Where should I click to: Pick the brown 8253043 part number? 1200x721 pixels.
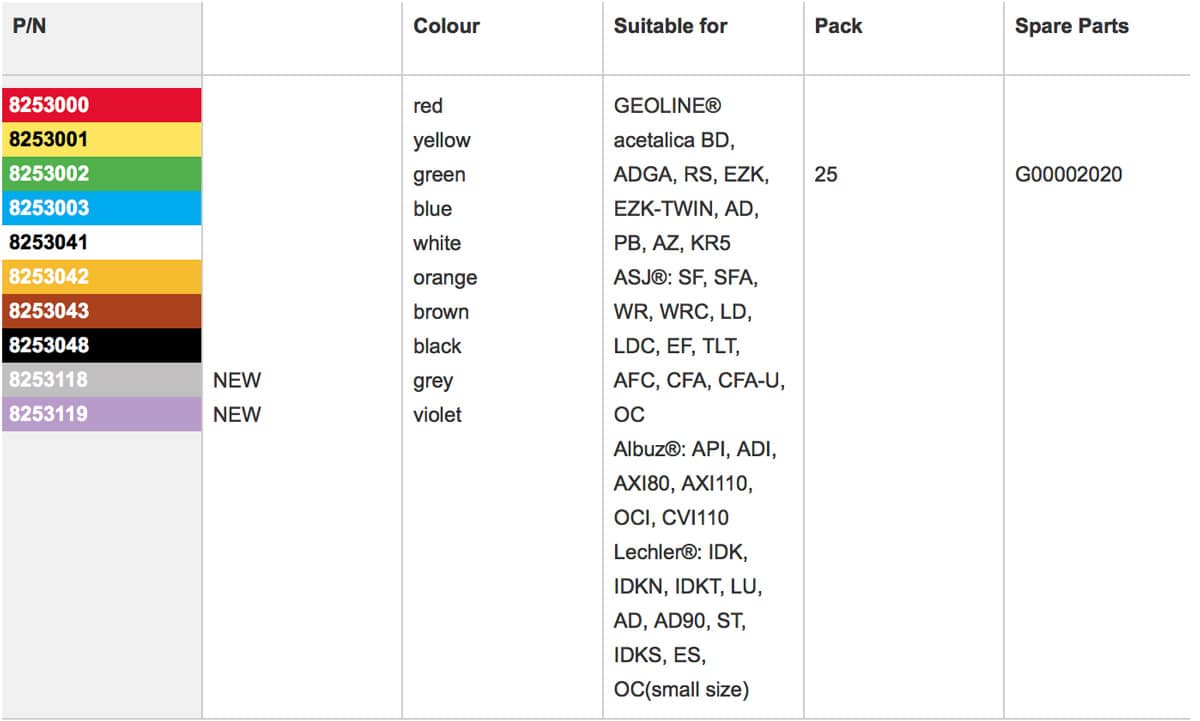pyautogui.click(x=101, y=311)
